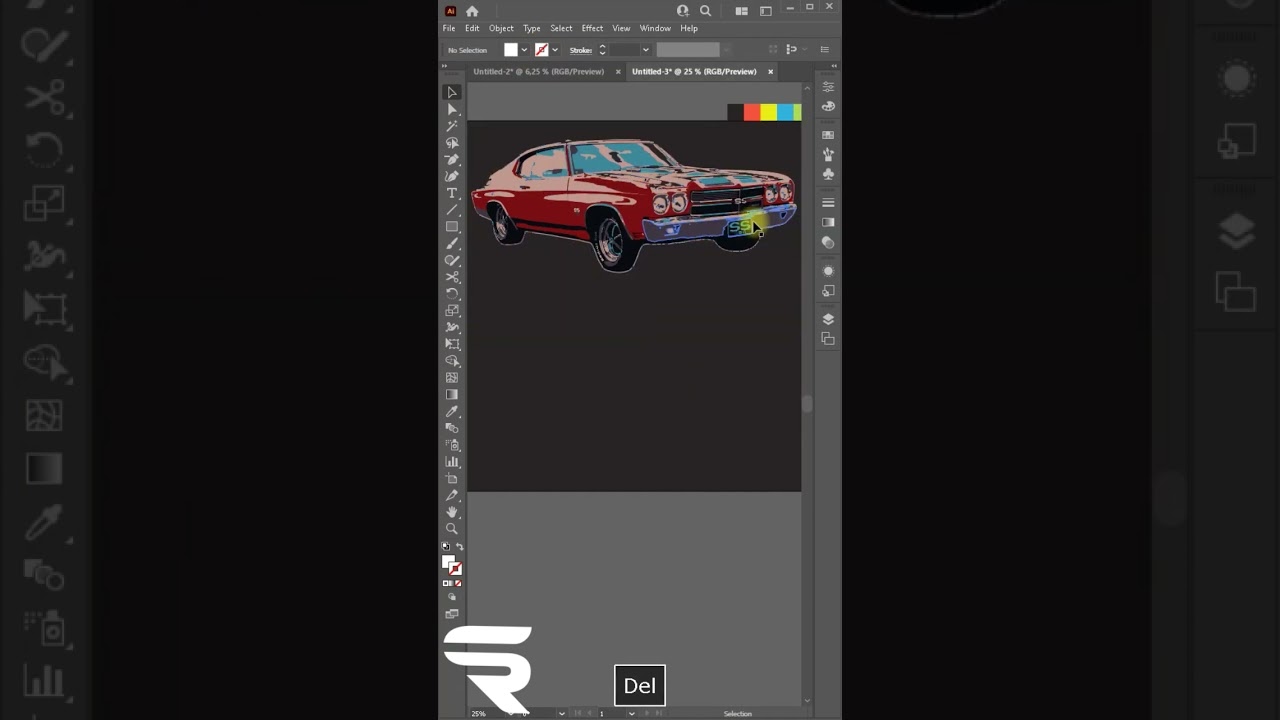The width and height of the screenshot is (1280, 720).
Task: Swap fill and stroke colors
Action: click(459, 547)
